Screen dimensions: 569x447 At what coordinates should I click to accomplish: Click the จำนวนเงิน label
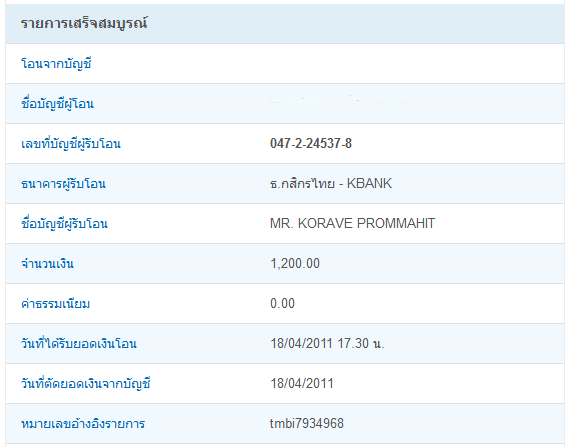[x=47, y=264]
